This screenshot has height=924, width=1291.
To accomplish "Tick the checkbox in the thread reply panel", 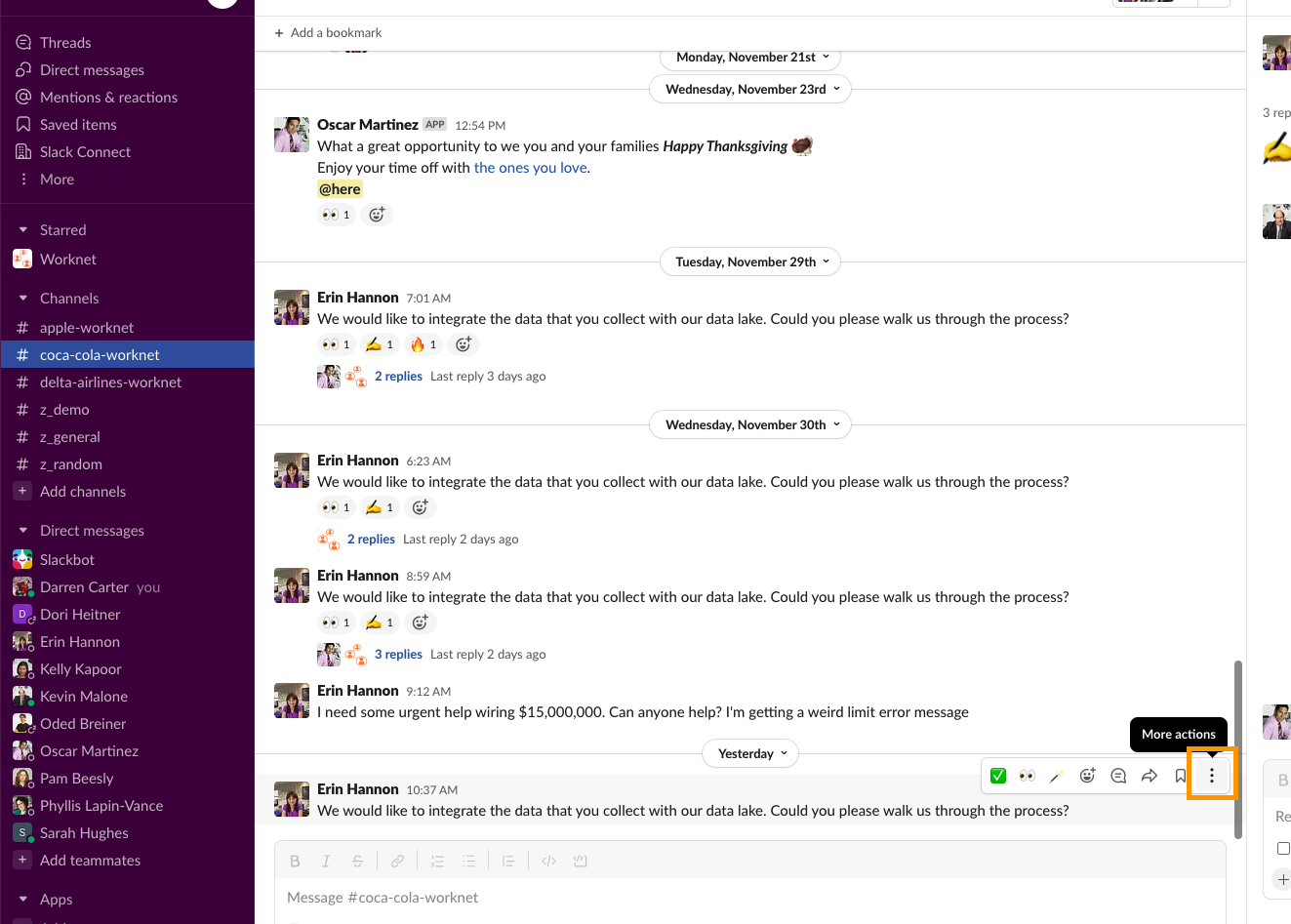I will pyautogui.click(x=1283, y=848).
